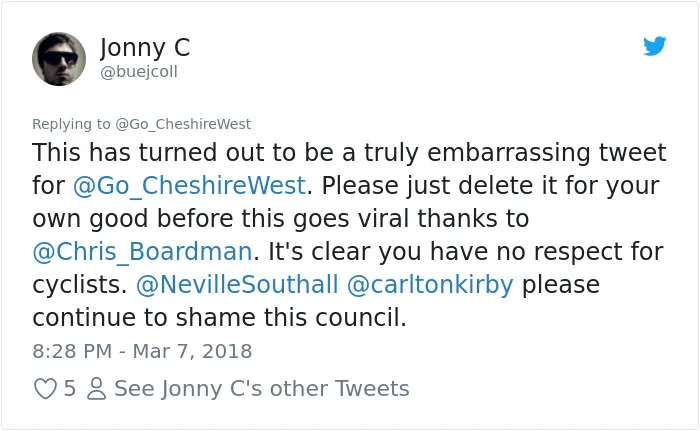Click the like count number 5

coord(69,389)
